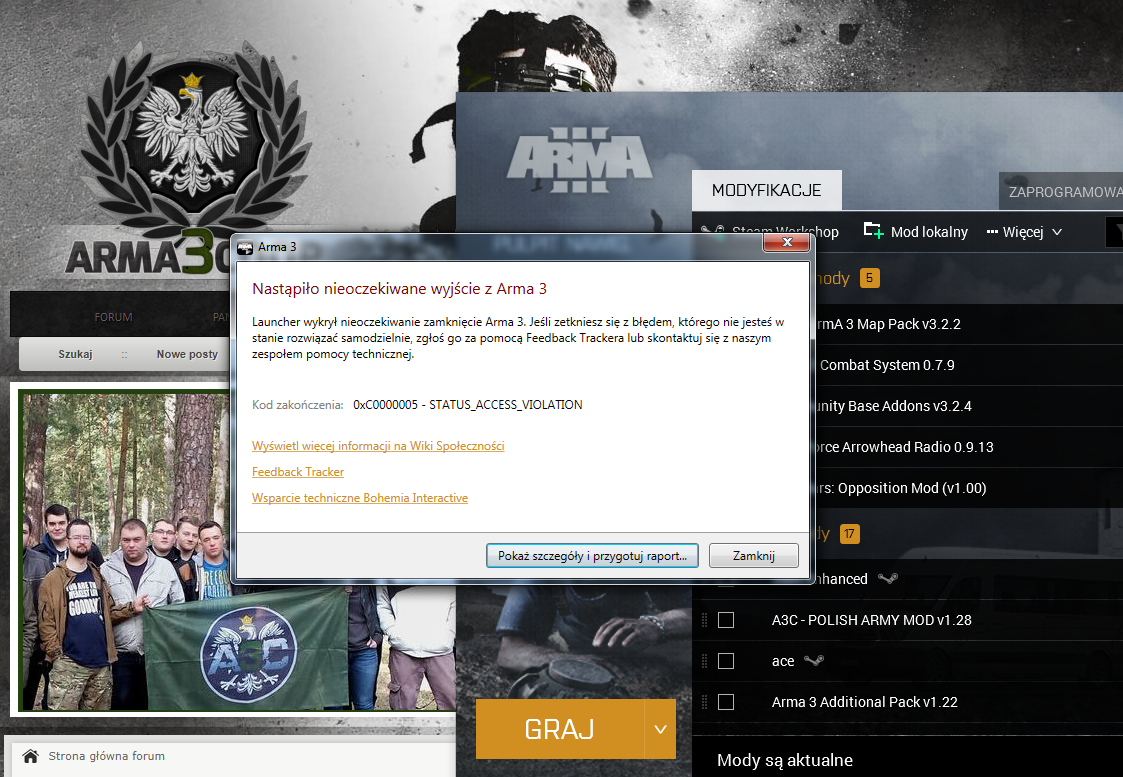Select the Arrowhead Radio 0.9.13 mod row
Viewport: 1123px width, 777px height.
[x=968, y=447]
